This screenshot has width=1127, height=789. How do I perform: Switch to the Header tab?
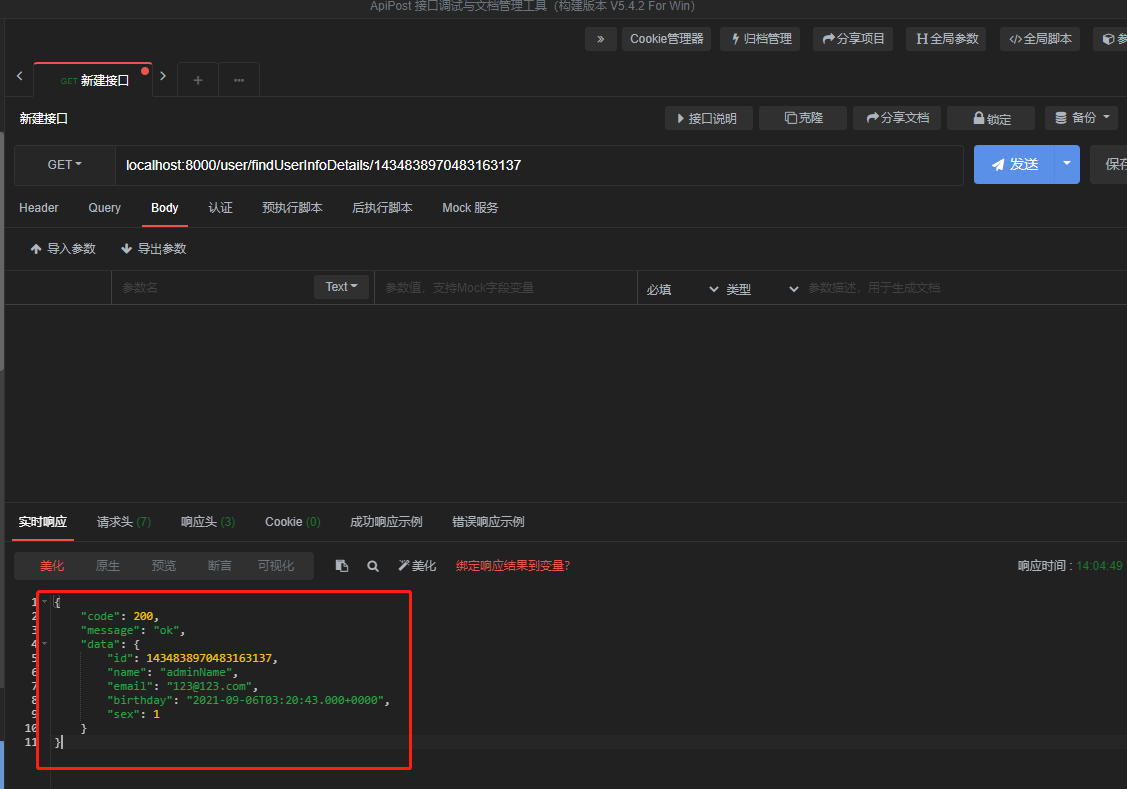tap(39, 208)
